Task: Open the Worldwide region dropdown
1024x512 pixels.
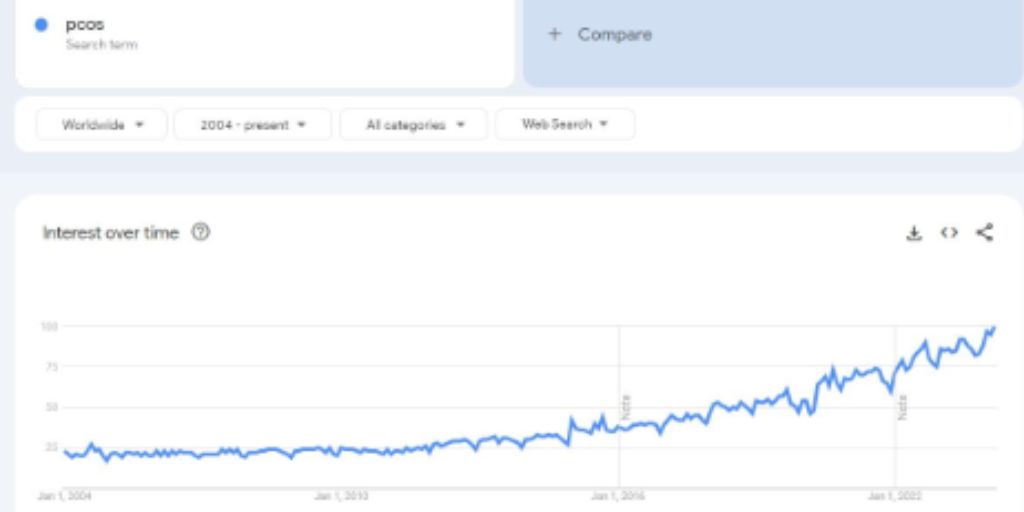Action: coord(102,125)
